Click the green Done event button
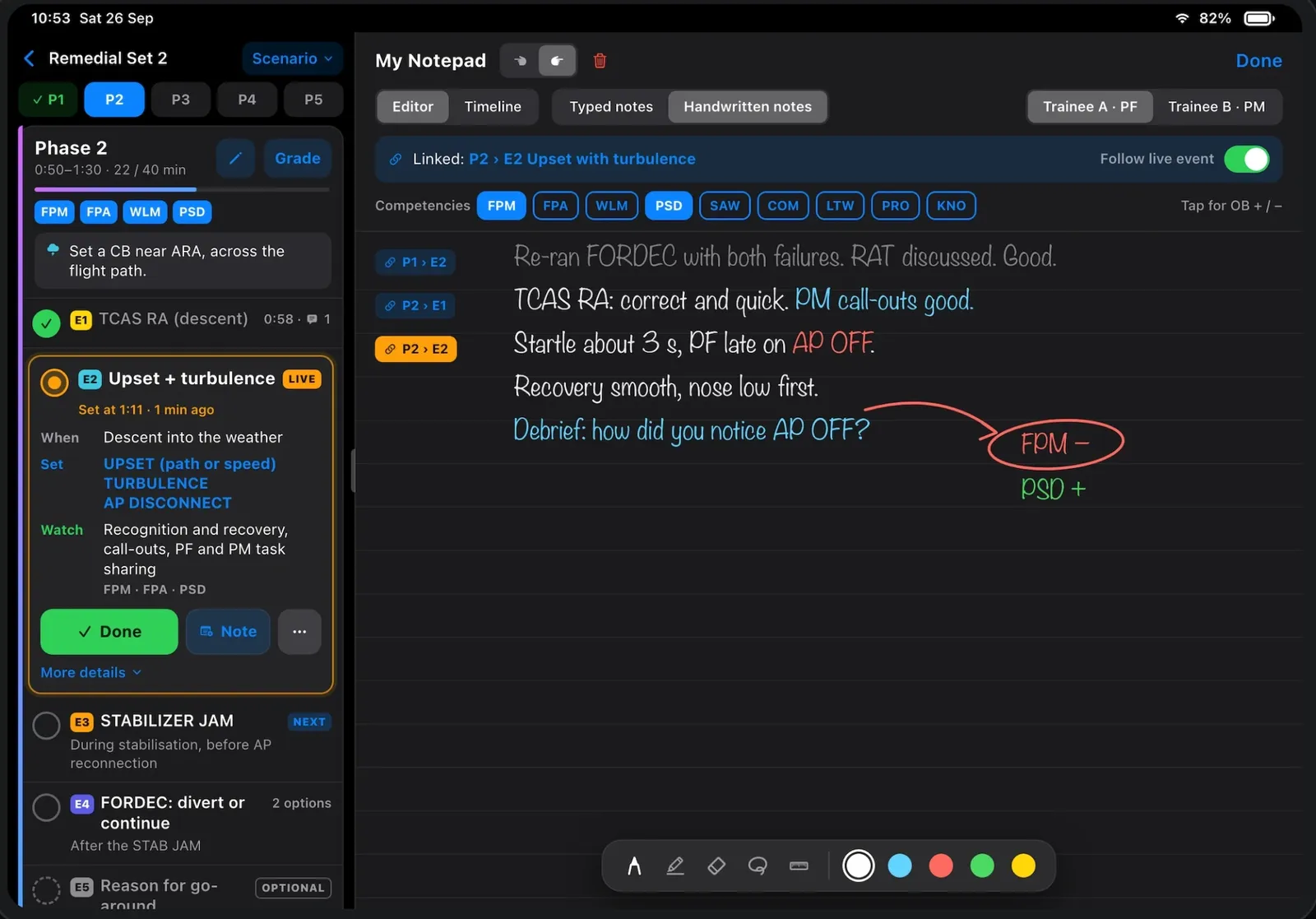Image resolution: width=1316 pixels, height=919 pixels. [x=109, y=632]
